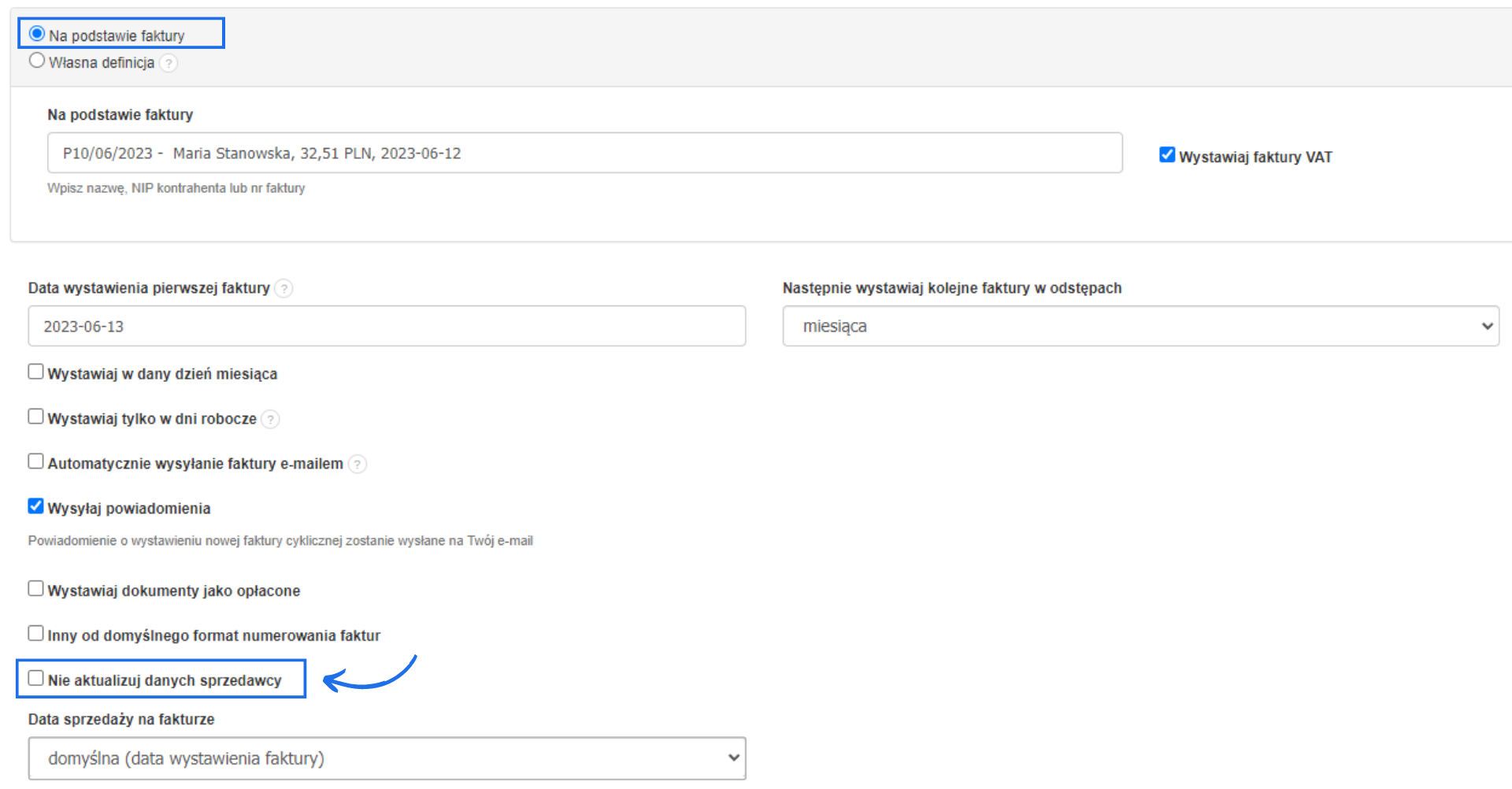
Task: Click the invoice search field with P10/06/2023
Action: coord(584,153)
